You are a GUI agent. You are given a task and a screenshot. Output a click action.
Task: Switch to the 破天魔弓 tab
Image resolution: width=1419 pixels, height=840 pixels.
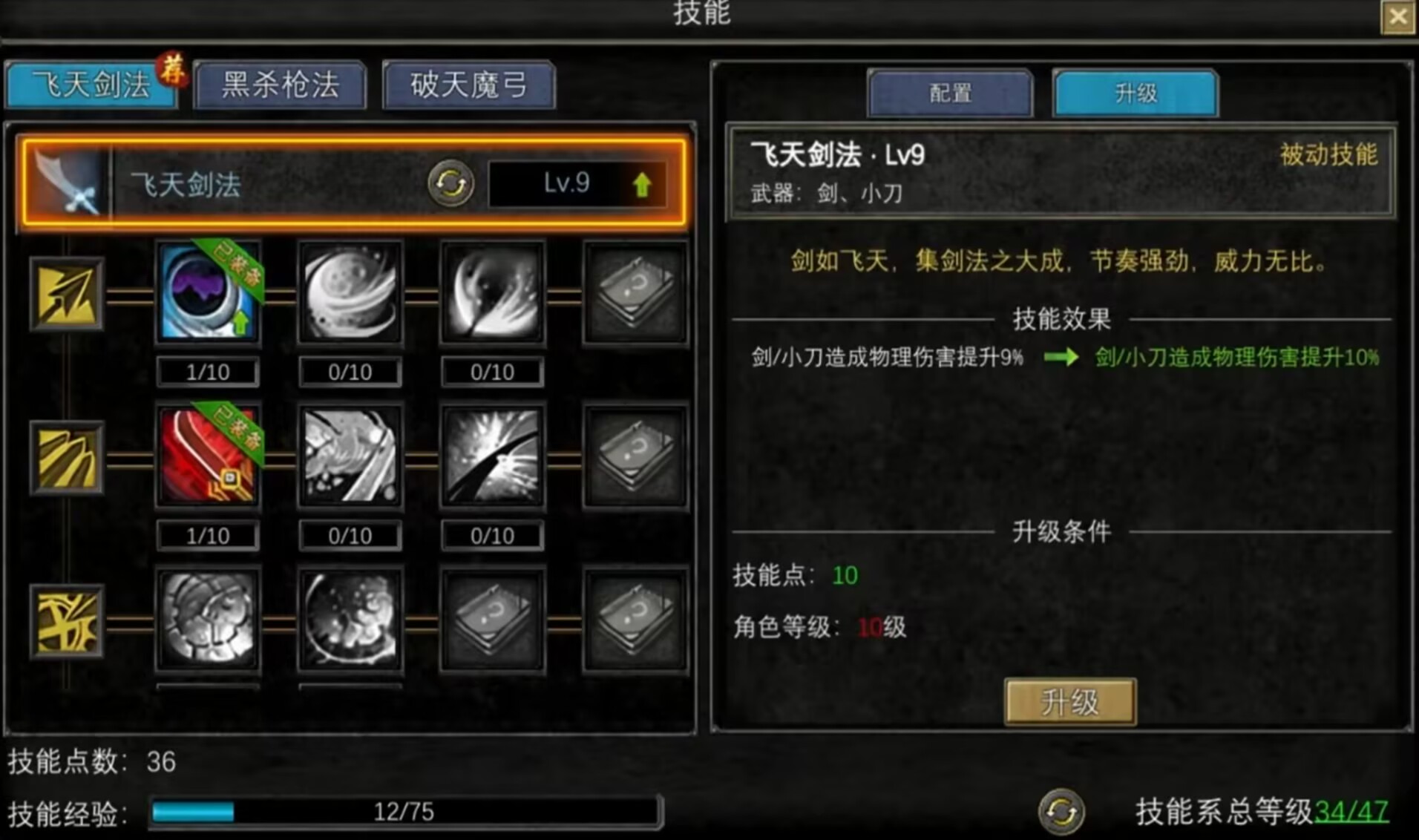pos(469,85)
